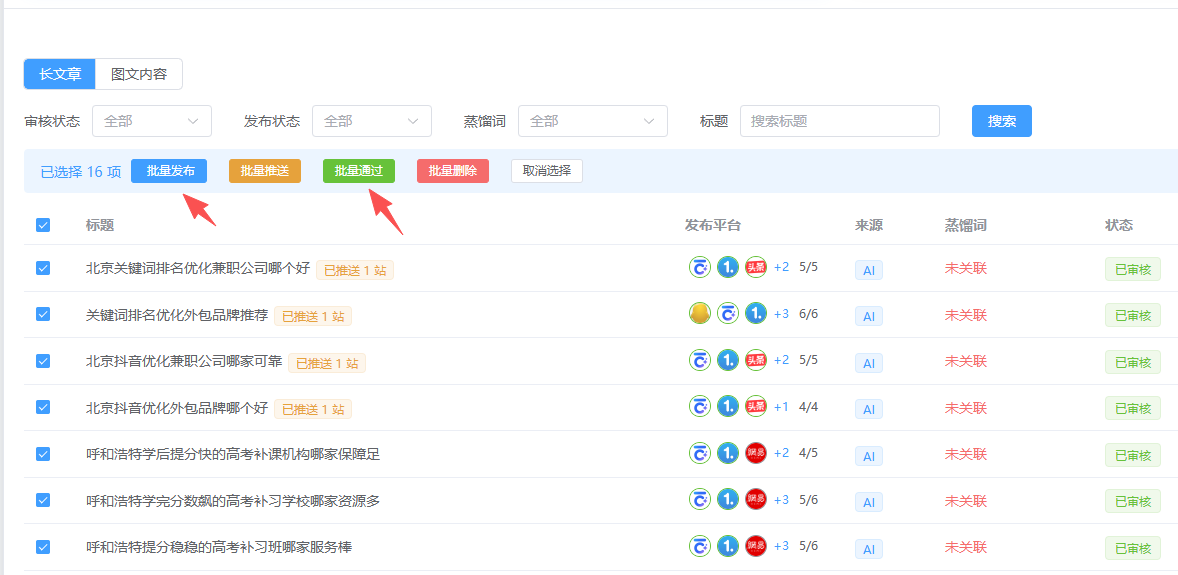The height and width of the screenshot is (575, 1178).
Task: Click blue 1. icon in 呼和浩特提分稳稳 row
Action: tap(728, 546)
